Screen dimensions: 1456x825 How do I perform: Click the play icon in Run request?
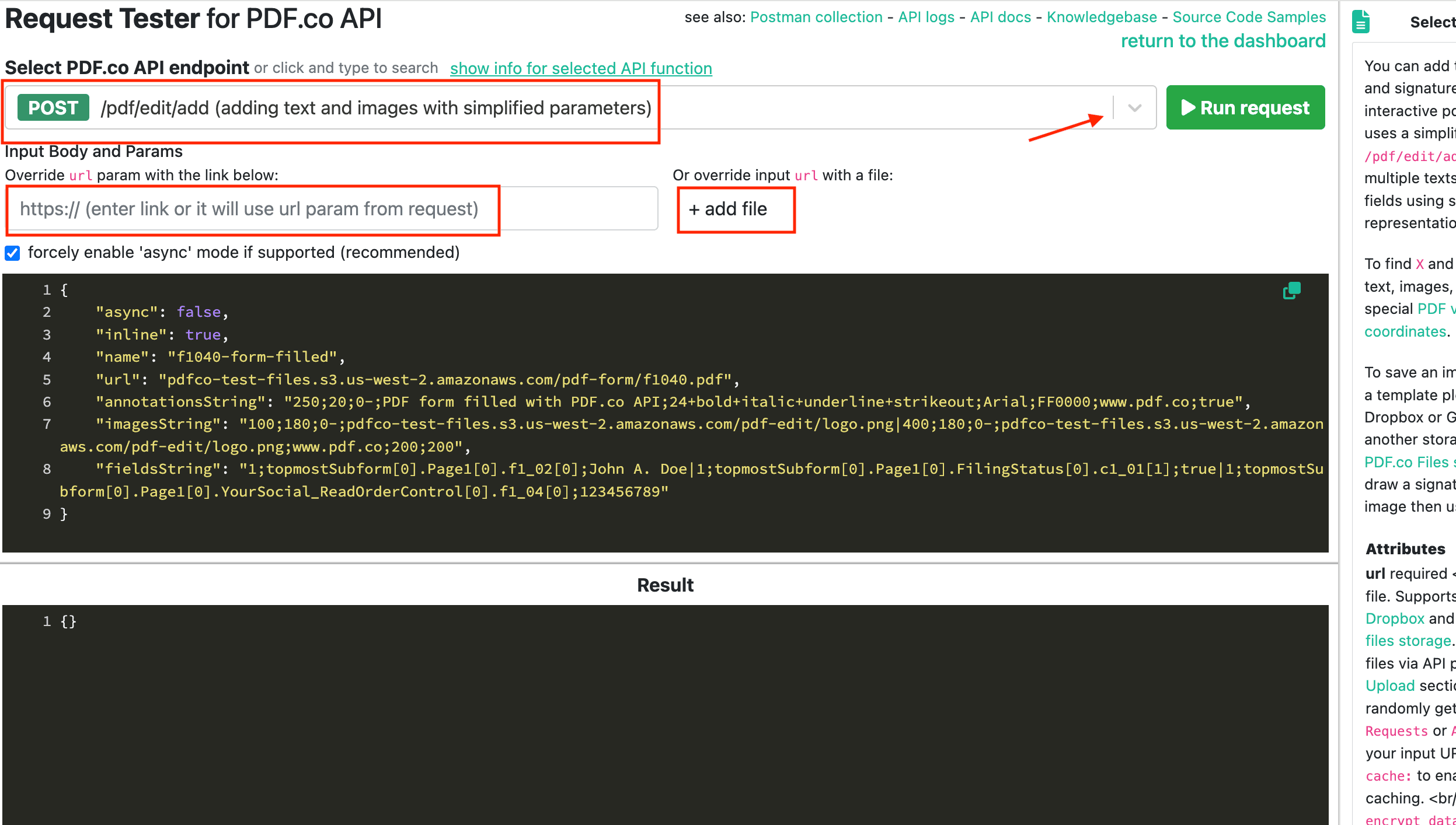(x=1188, y=108)
